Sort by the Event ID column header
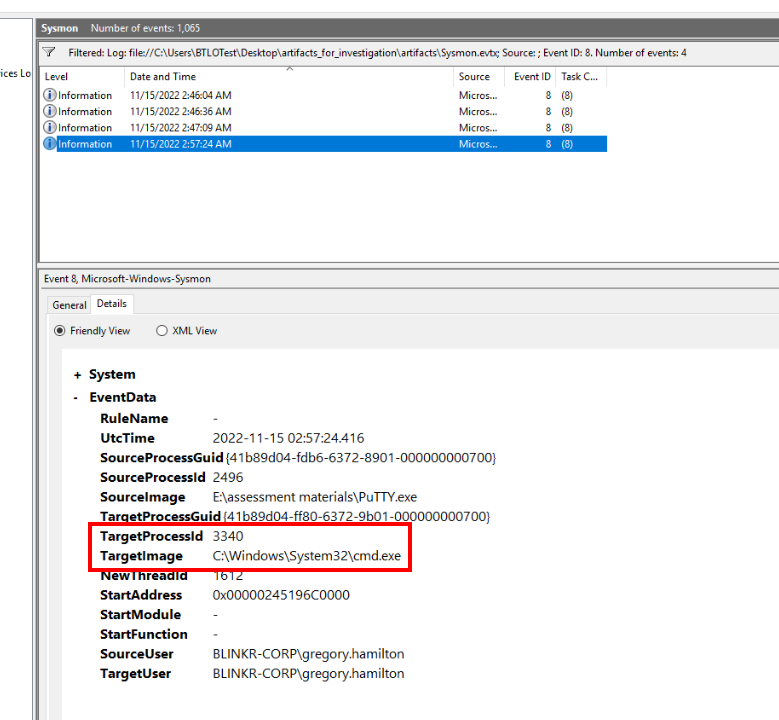 pos(530,77)
